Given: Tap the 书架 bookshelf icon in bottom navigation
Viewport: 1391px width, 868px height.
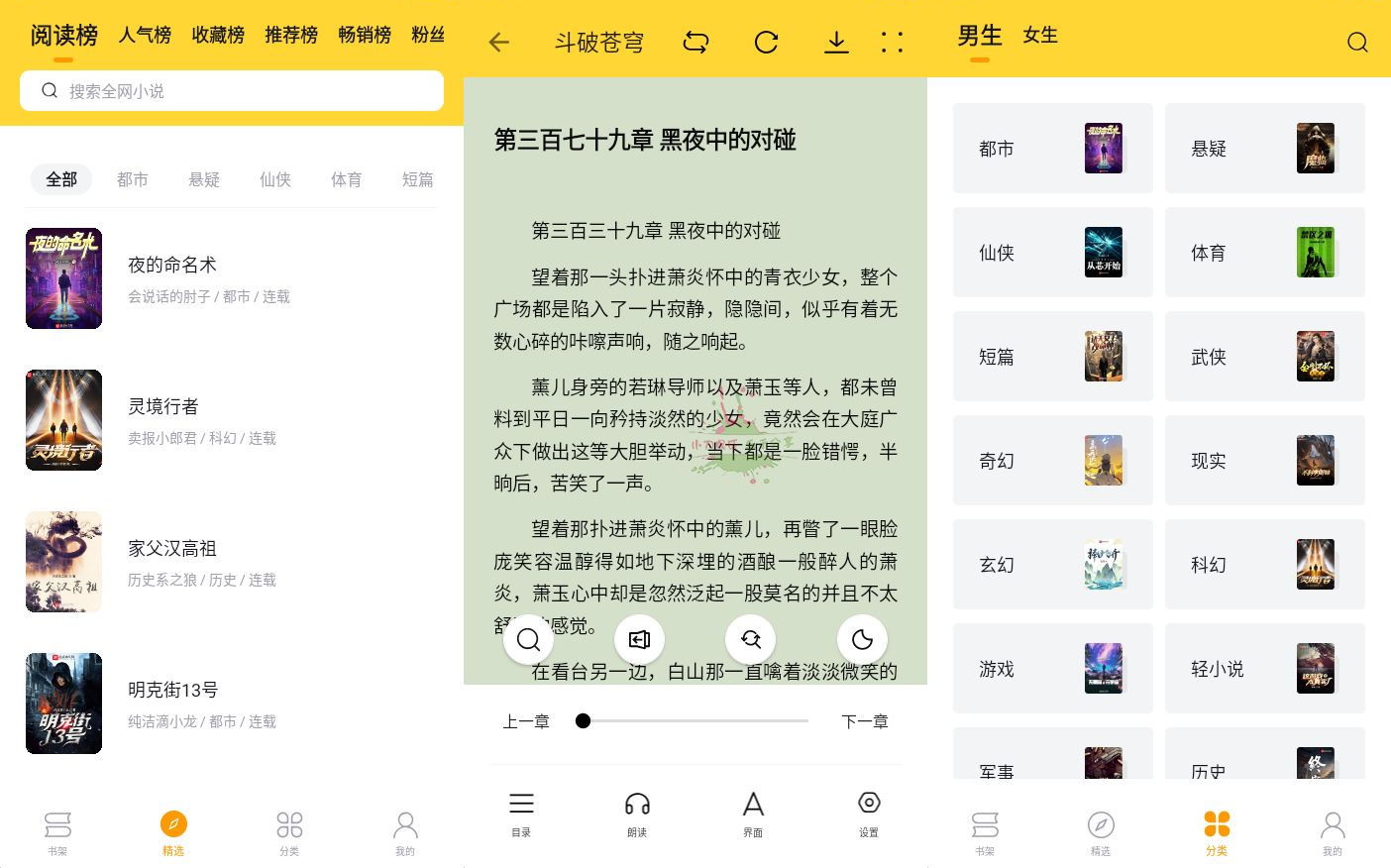Looking at the screenshot, I should click(57, 830).
